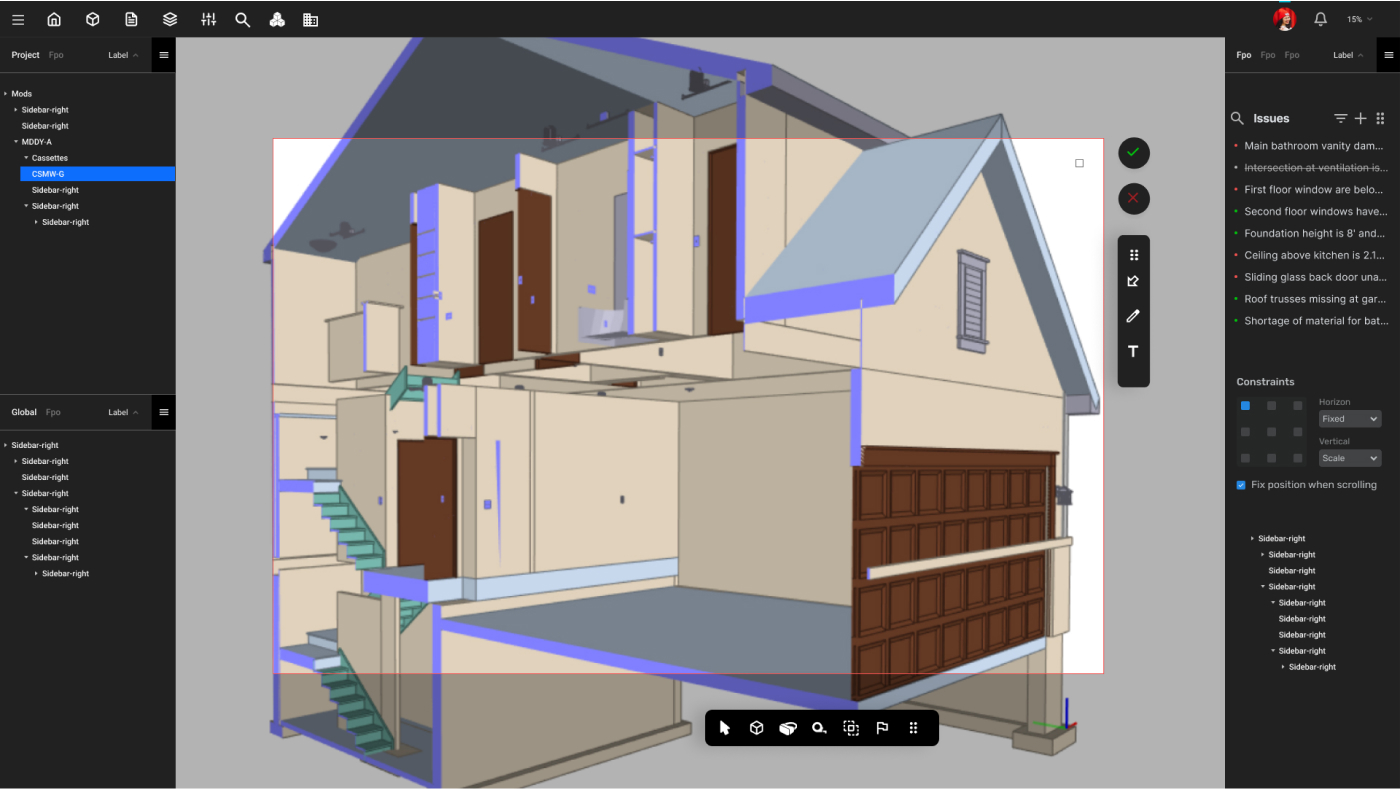
Task: Select the cursor pointer tool
Action: [x=725, y=728]
